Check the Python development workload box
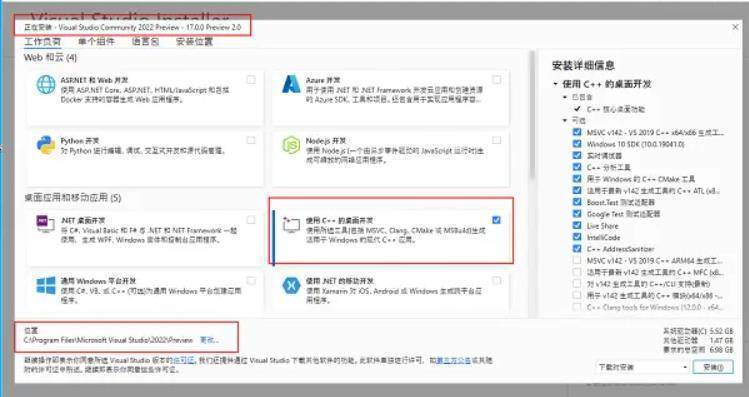The image size is (749, 397). pyautogui.click(x=251, y=140)
